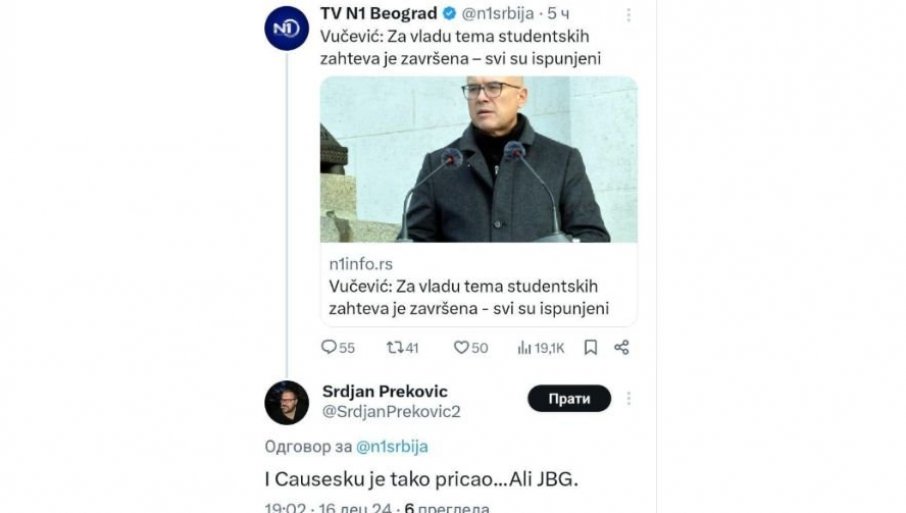Open the Vučević article photo

pyautogui.click(x=478, y=158)
